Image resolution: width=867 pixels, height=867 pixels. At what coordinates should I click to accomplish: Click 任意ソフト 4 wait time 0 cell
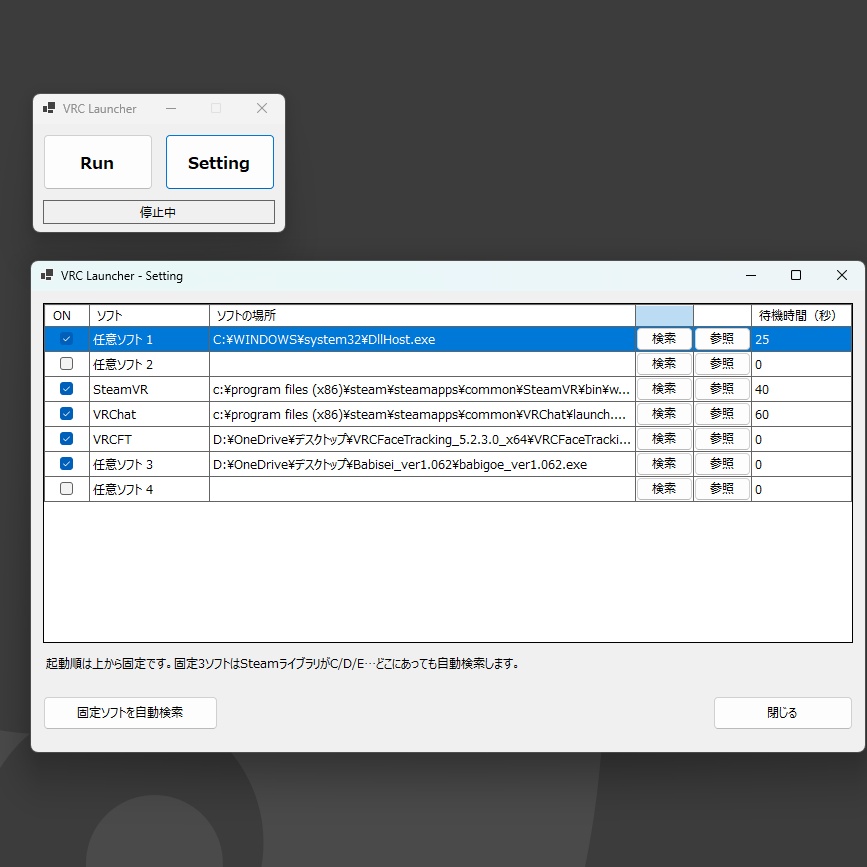[801, 489]
